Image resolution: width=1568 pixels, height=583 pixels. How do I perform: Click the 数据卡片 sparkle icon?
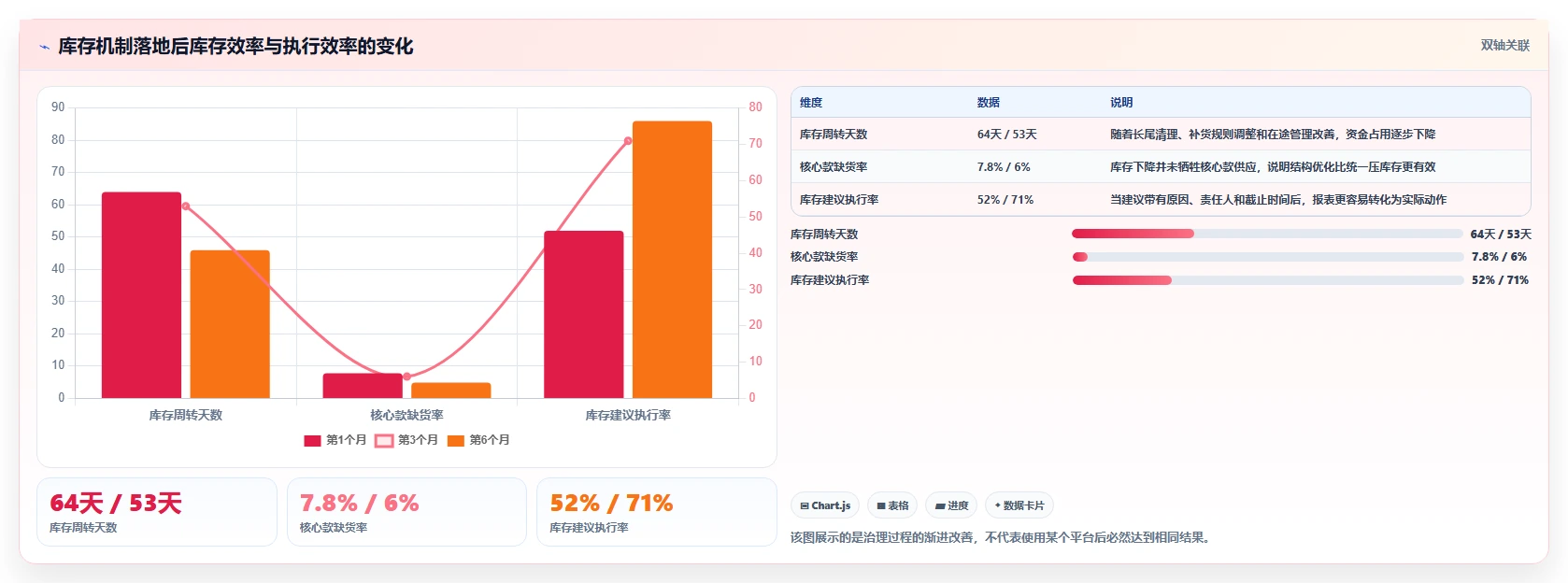pyautogui.click(x=997, y=505)
